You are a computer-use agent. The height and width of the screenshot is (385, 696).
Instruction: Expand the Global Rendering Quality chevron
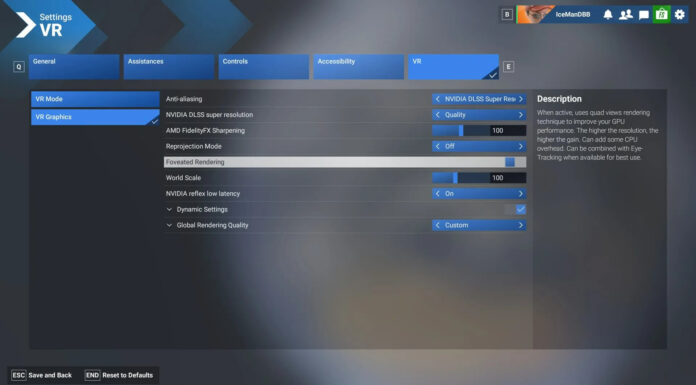(x=169, y=225)
